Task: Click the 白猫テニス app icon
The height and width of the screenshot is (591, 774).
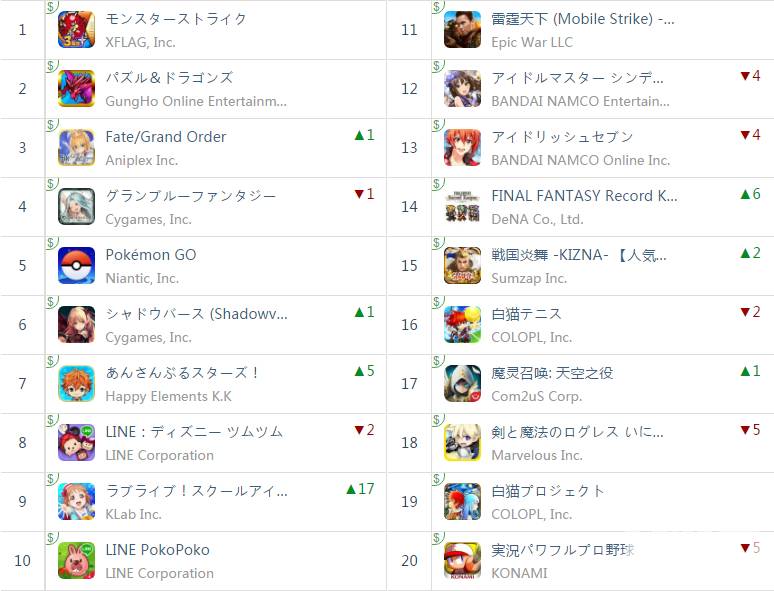Action: pyautogui.click(x=463, y=325)
